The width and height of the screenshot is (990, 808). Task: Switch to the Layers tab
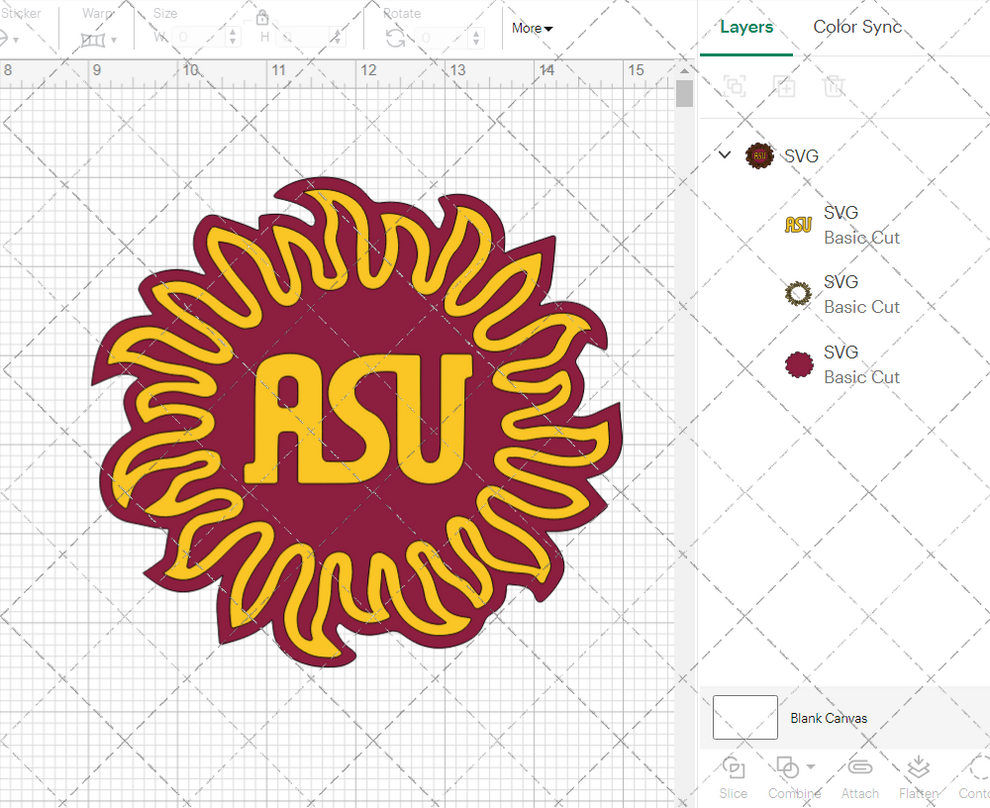746,27
